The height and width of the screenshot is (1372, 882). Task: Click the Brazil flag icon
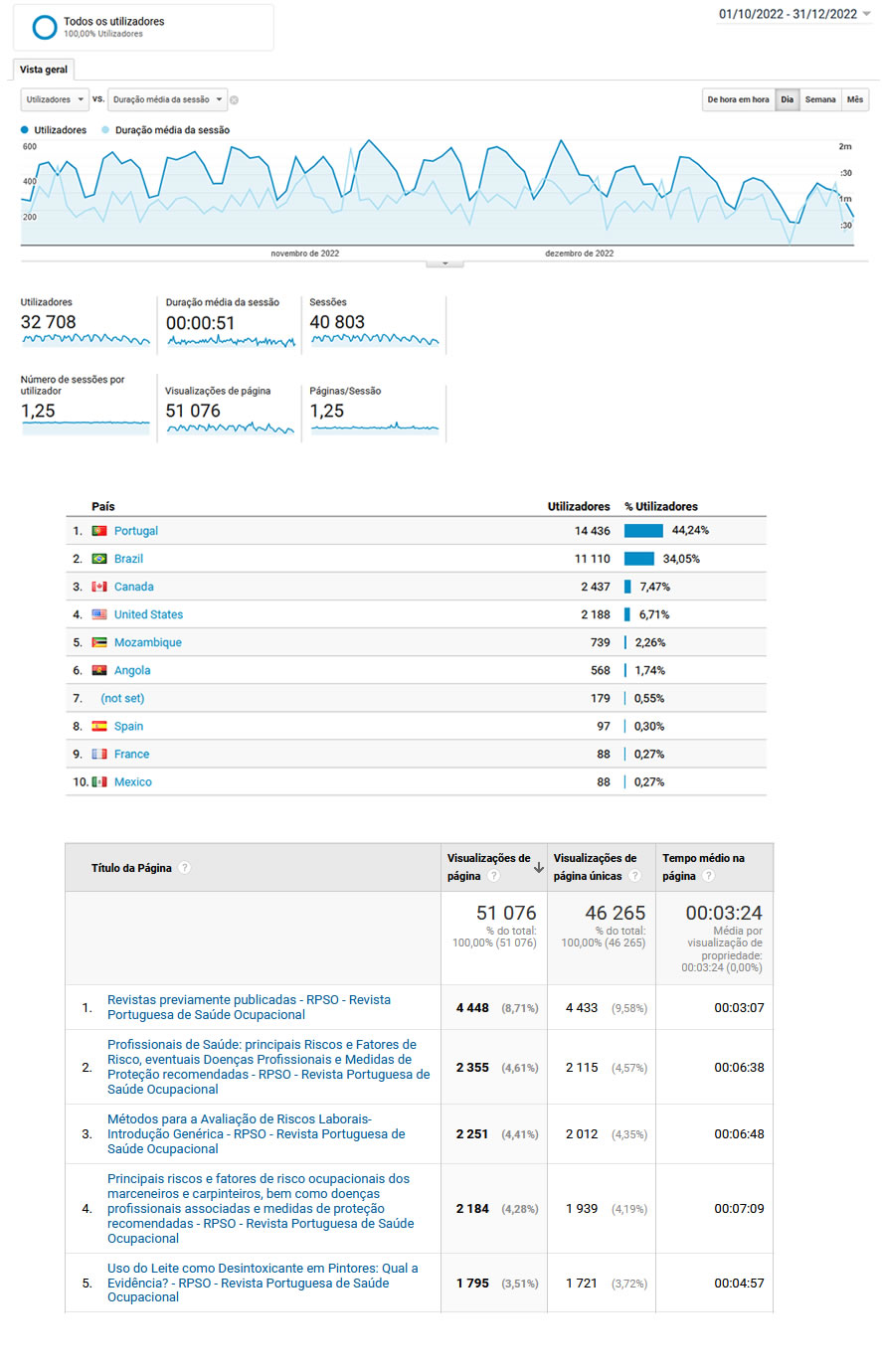[x=99, y=559]
